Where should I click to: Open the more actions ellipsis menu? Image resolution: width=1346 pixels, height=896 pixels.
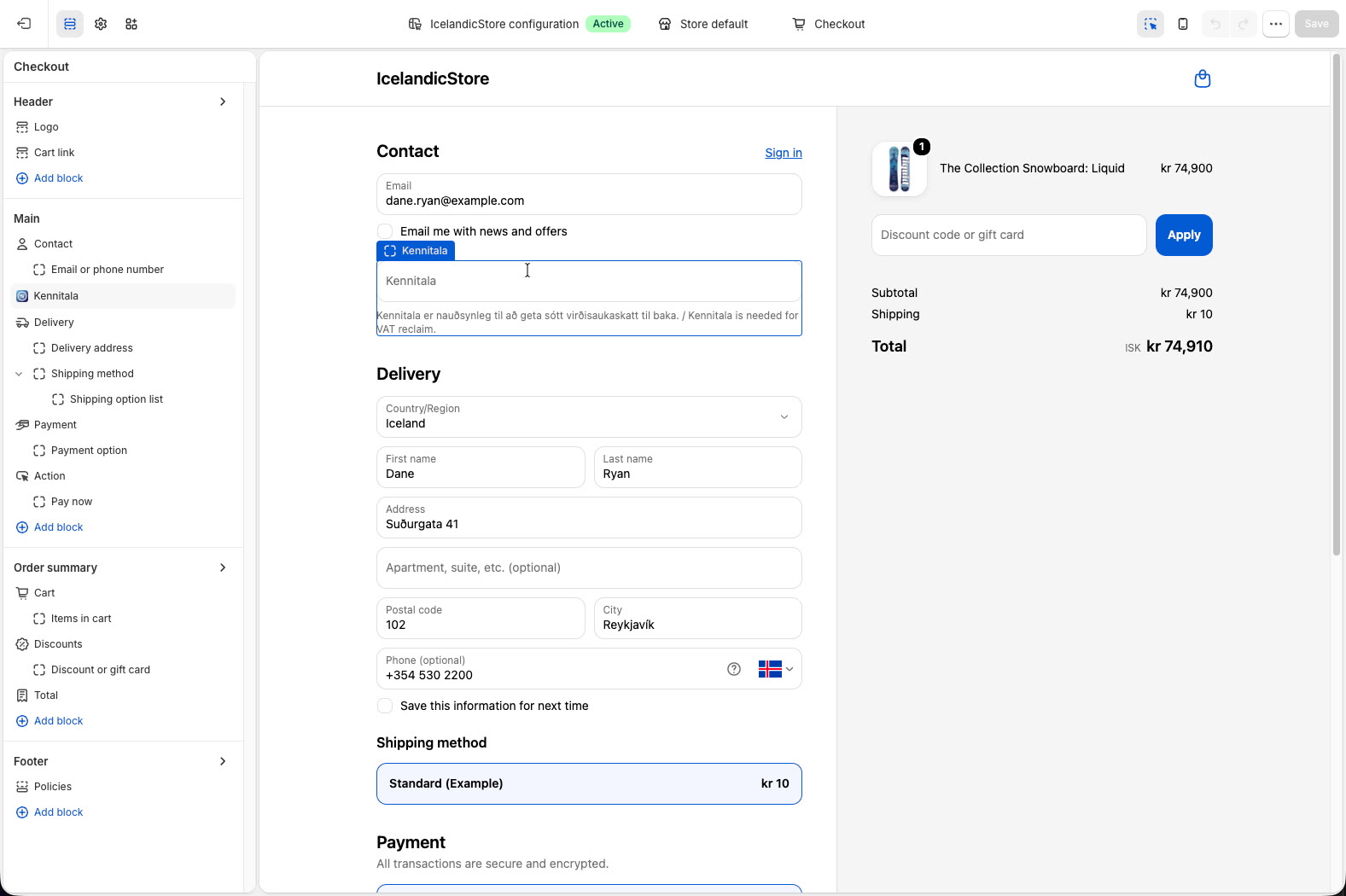[1276, 24]
